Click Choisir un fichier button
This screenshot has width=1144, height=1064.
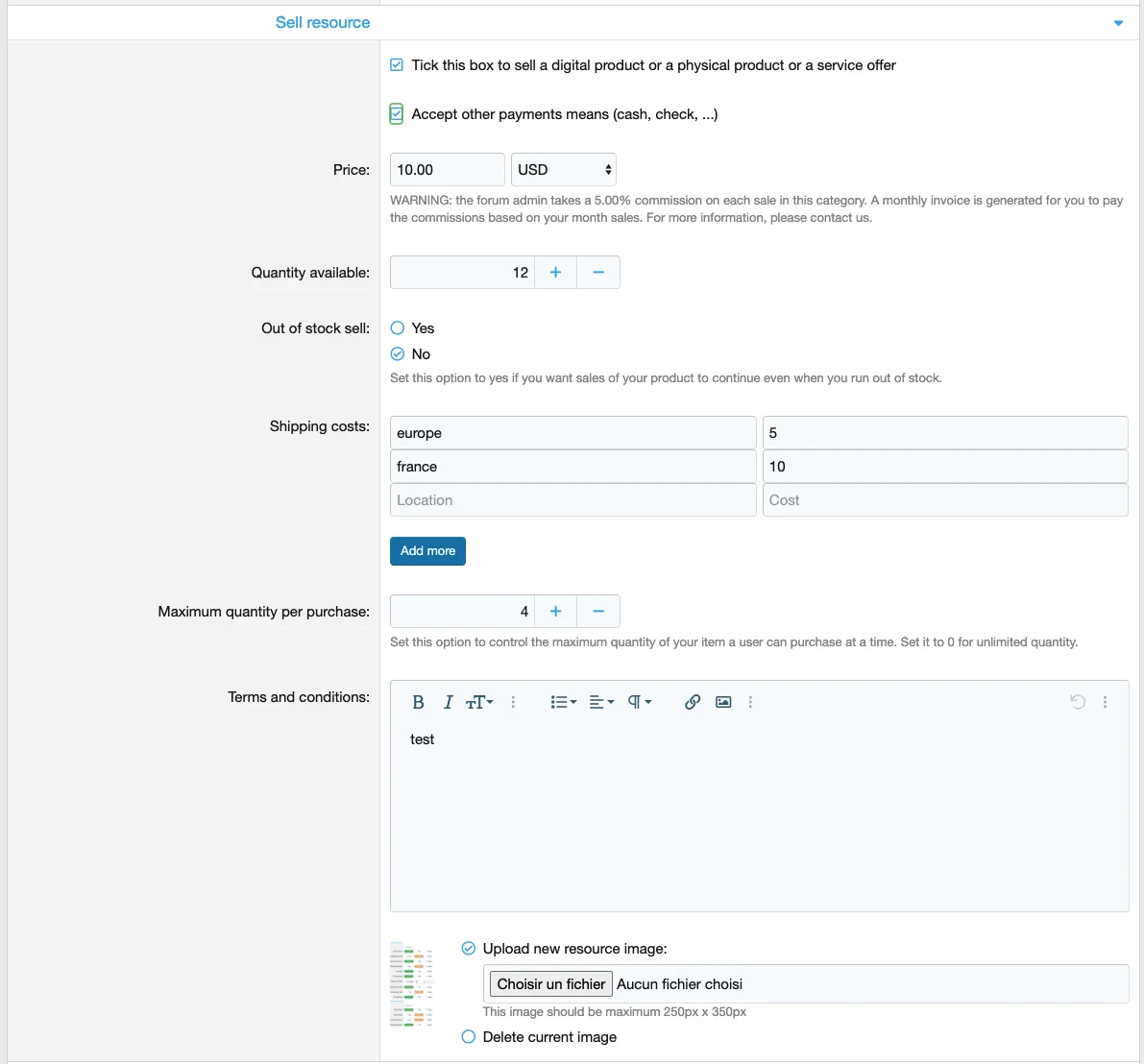click(551, 984)
